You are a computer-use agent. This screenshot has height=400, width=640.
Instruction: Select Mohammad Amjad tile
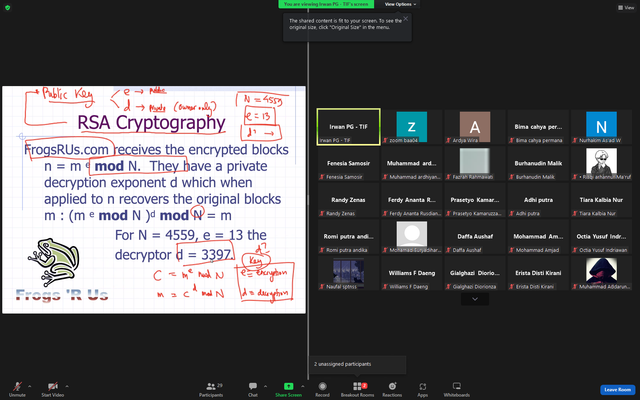pos(538,236)
